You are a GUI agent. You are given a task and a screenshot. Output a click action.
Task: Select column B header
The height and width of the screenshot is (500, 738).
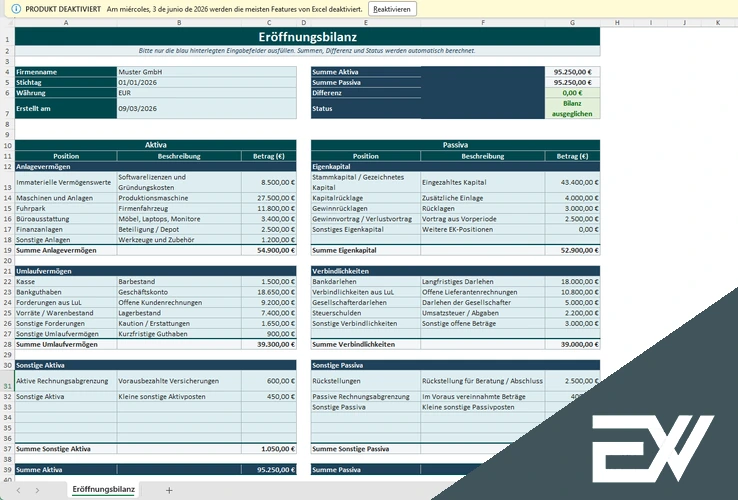click(179, 23)
